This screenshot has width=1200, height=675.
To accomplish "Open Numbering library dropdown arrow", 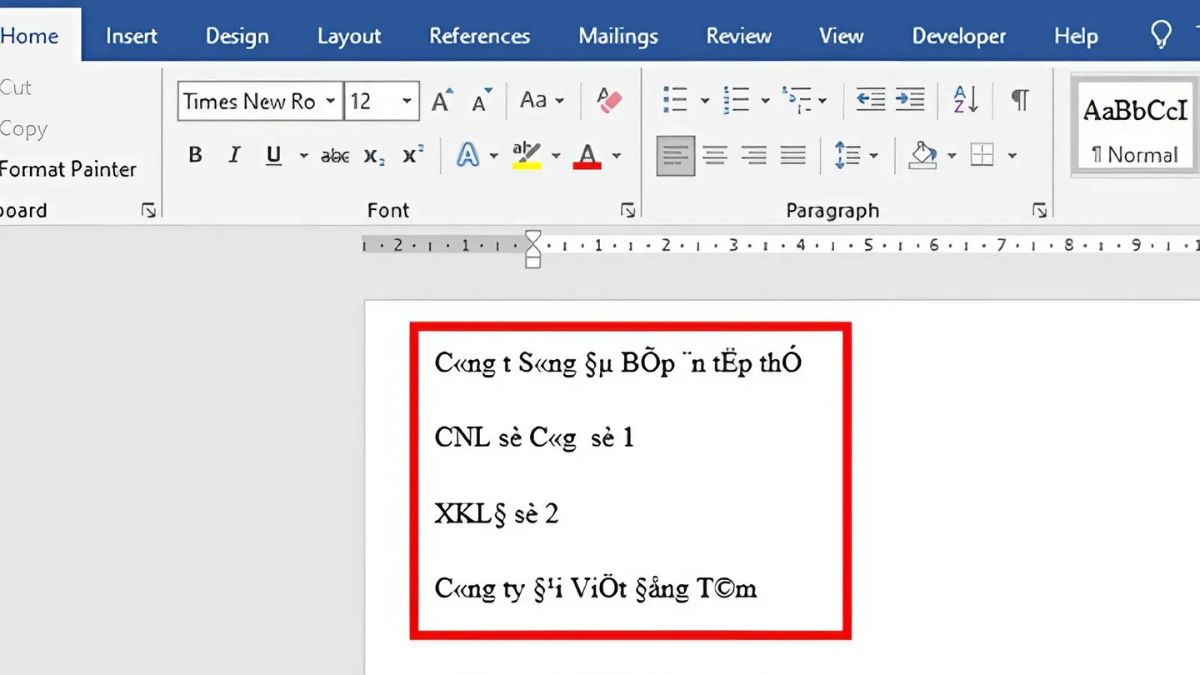I will tap(765, 100).
